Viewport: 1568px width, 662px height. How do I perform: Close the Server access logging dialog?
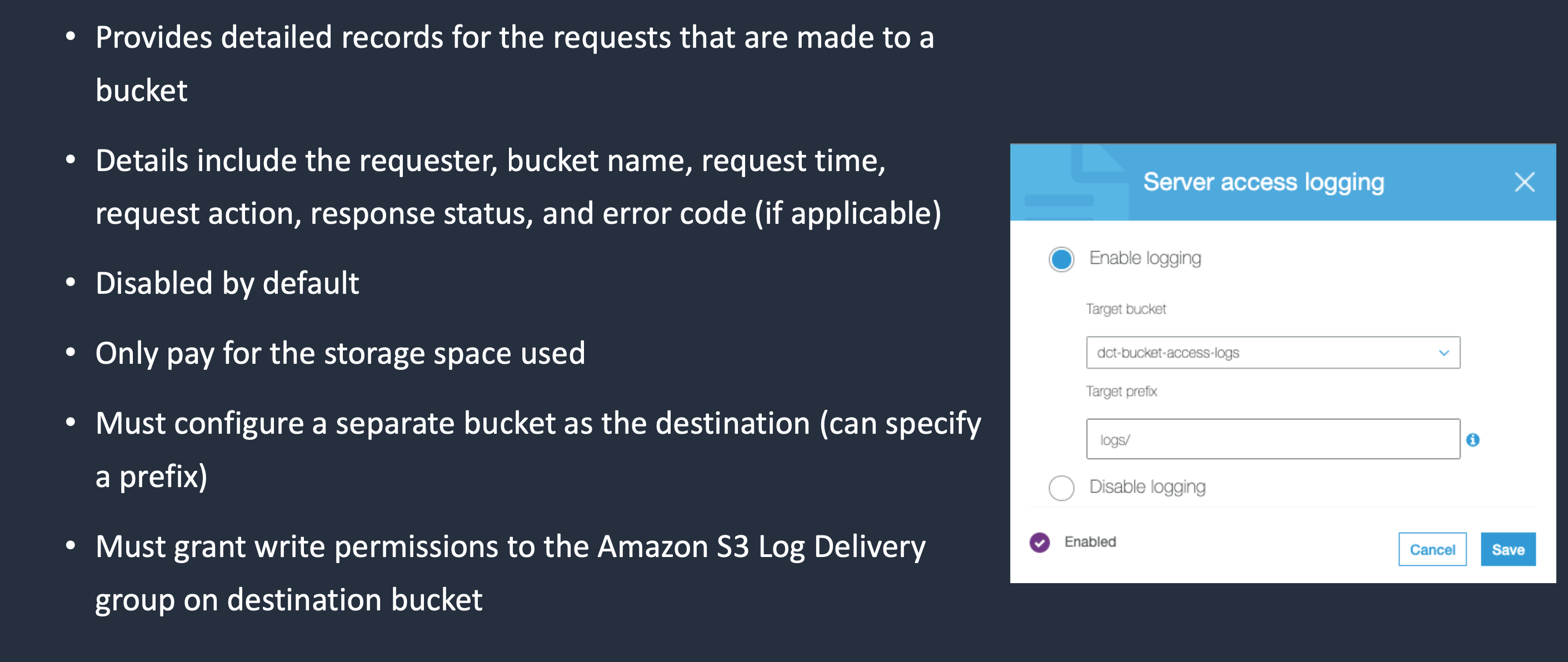pyautogui.click(x=1524, y=182)
